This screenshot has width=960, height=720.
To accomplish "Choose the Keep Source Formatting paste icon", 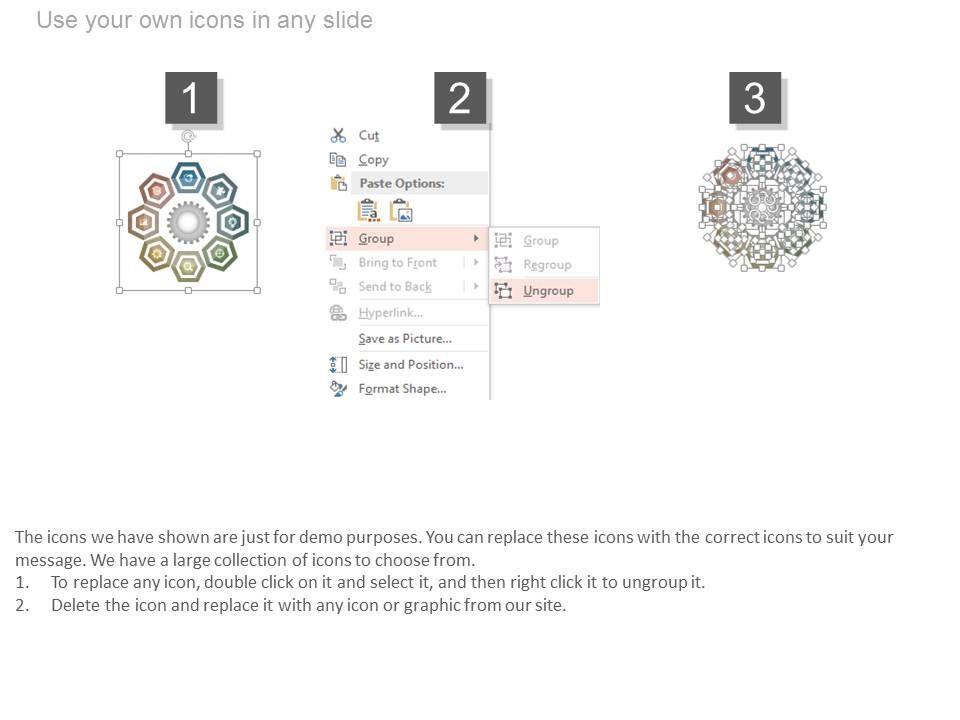I will point(368,211).
